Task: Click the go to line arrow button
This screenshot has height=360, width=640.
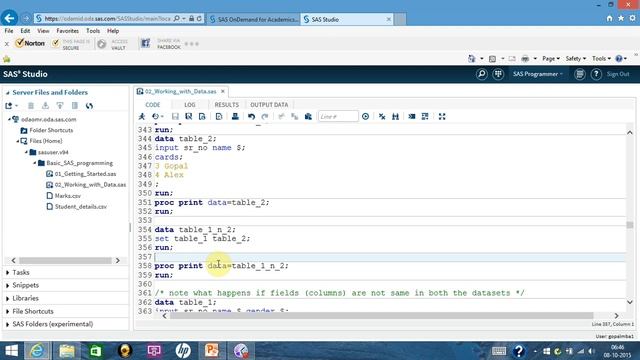Action: coord(365,117)
